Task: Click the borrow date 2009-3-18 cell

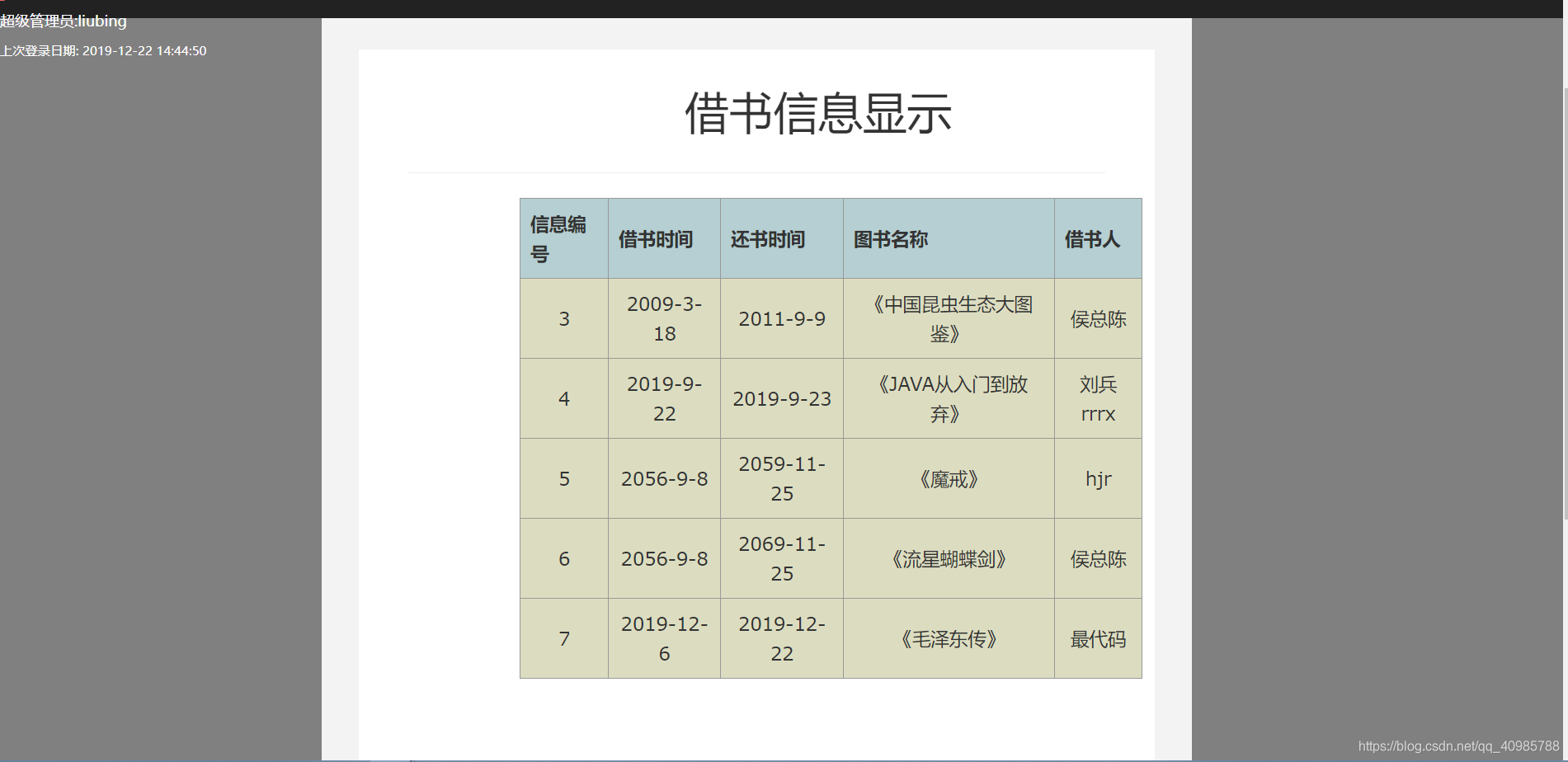Action: pyautogui.click(x=664, y=318)
